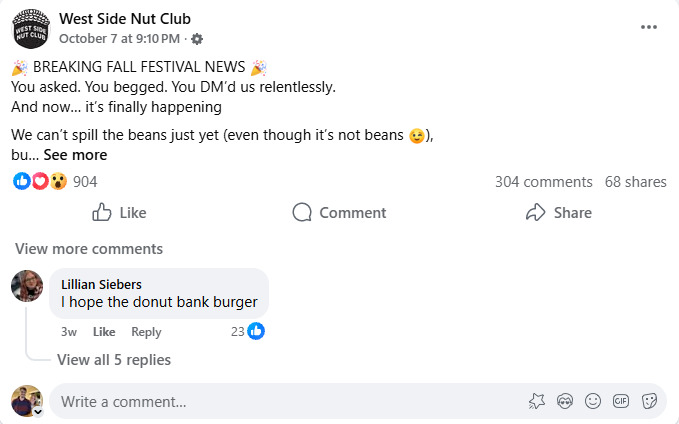Open the sticker picker in comment box
The height and width of the screenshot is (424, 679).
(648, 401)
